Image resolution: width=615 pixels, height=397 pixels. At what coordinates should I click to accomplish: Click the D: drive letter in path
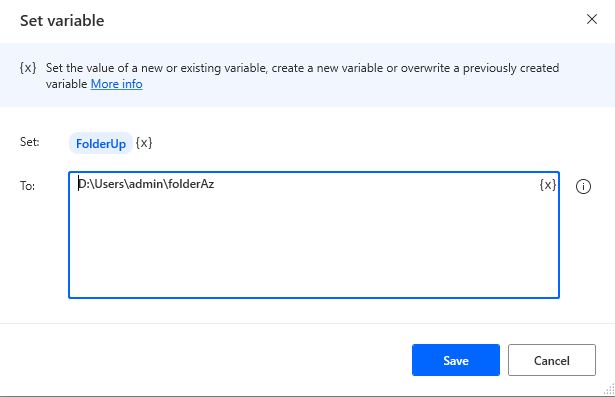(x=84, y=184)
